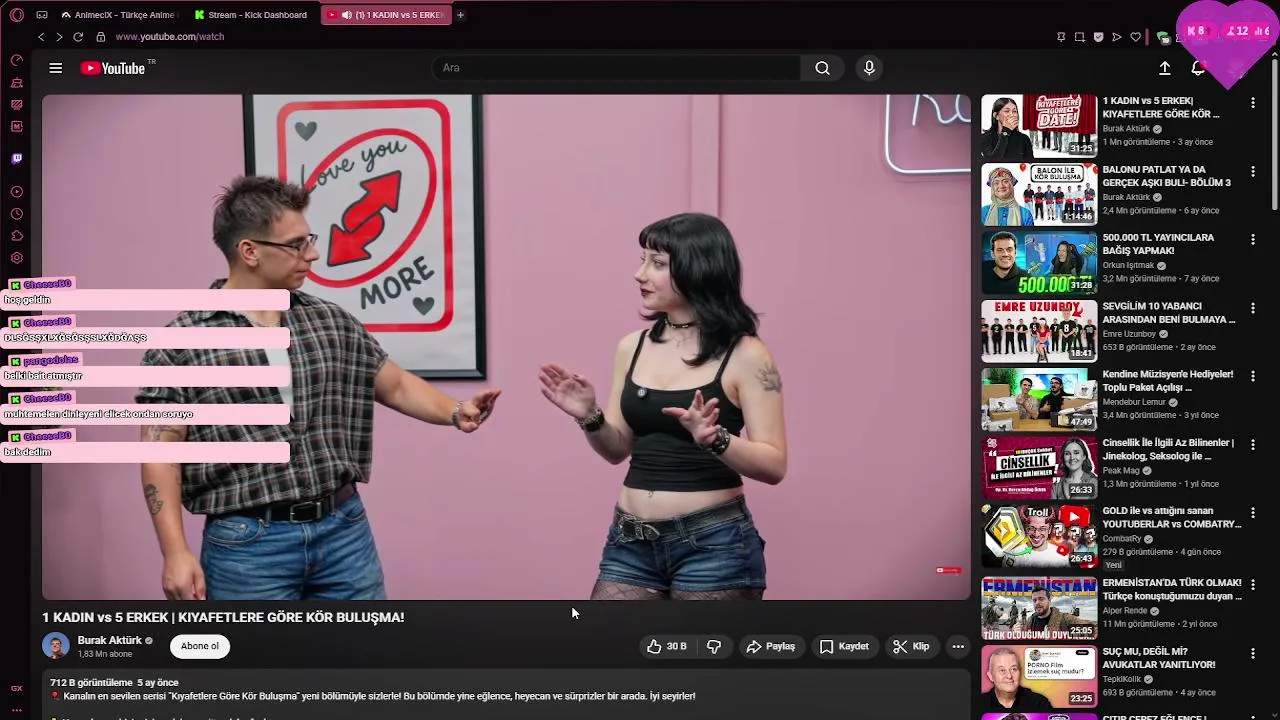Open the Opera menu logo

[x=17, y=15]
